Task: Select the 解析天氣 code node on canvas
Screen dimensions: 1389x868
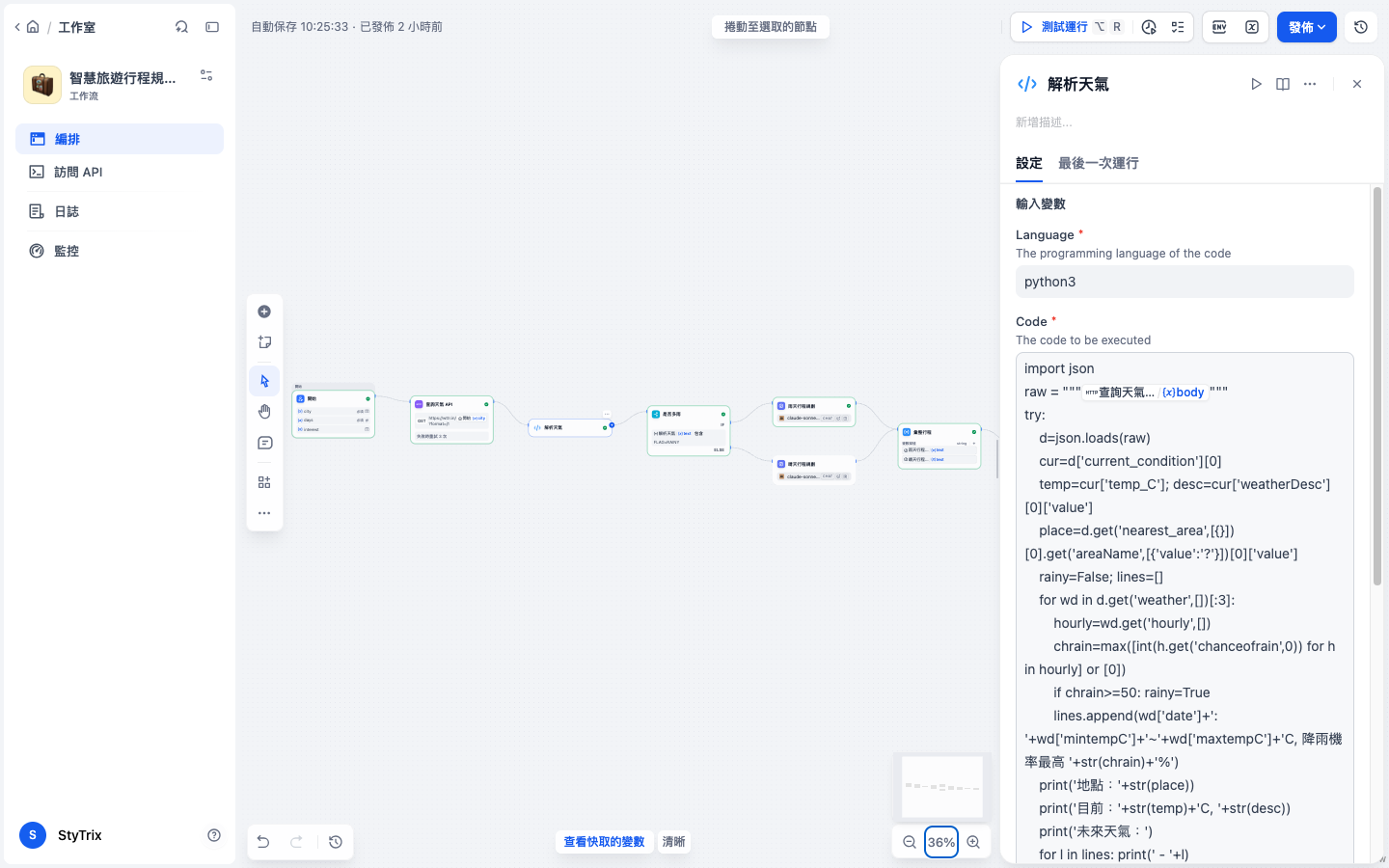Action: pyautogui.click(x=570, y=427)
